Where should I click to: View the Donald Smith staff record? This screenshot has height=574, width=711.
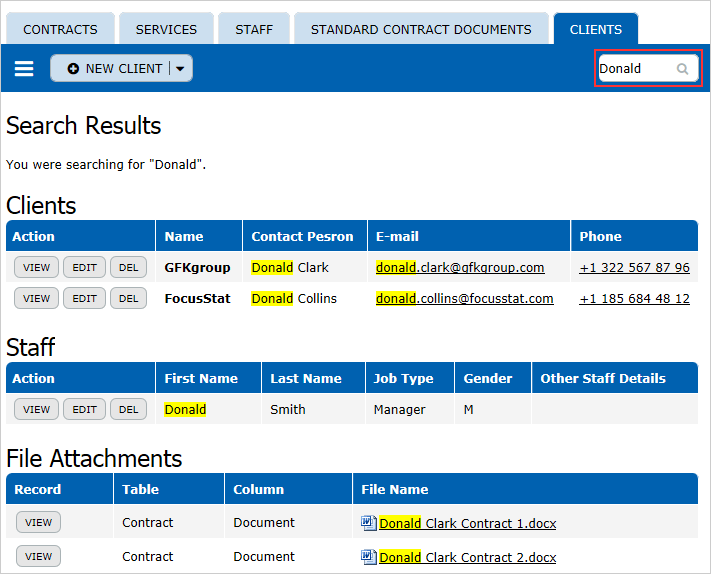[36, 409]
